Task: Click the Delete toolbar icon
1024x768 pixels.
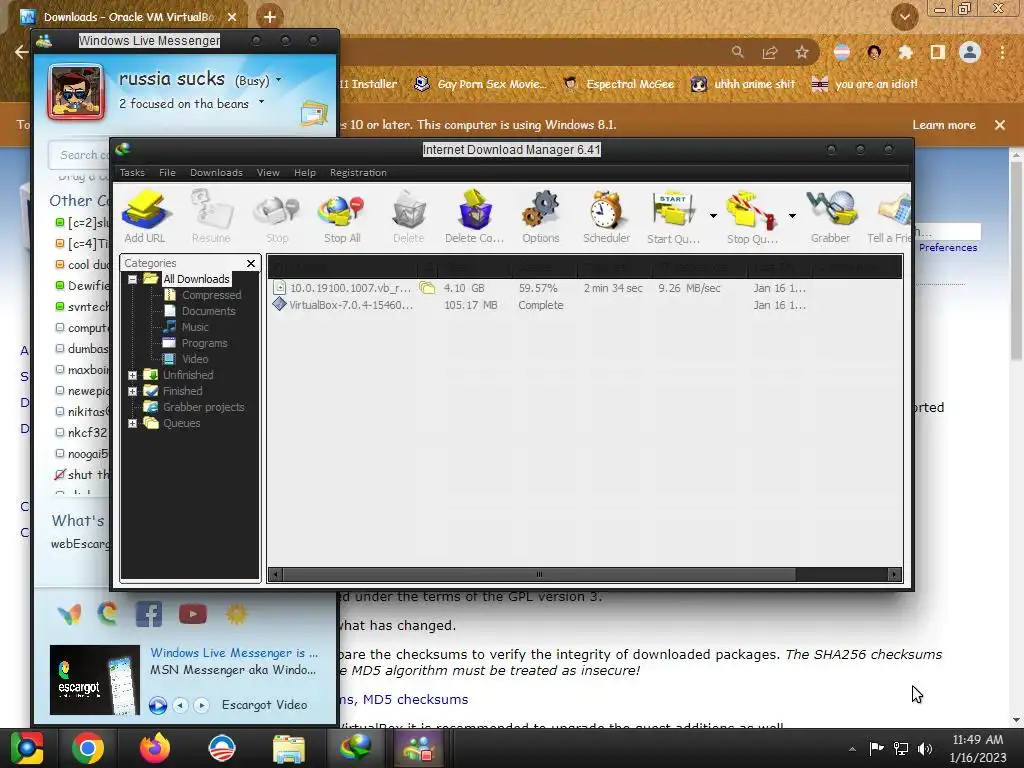Action: click(x=409, y=216)
